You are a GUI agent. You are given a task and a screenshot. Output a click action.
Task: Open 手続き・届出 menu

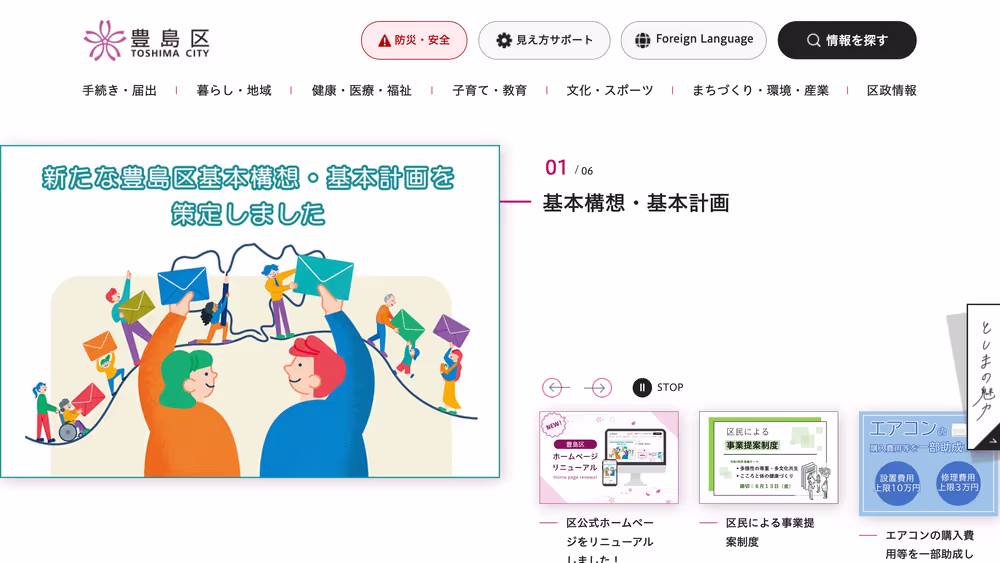[120, 91]
